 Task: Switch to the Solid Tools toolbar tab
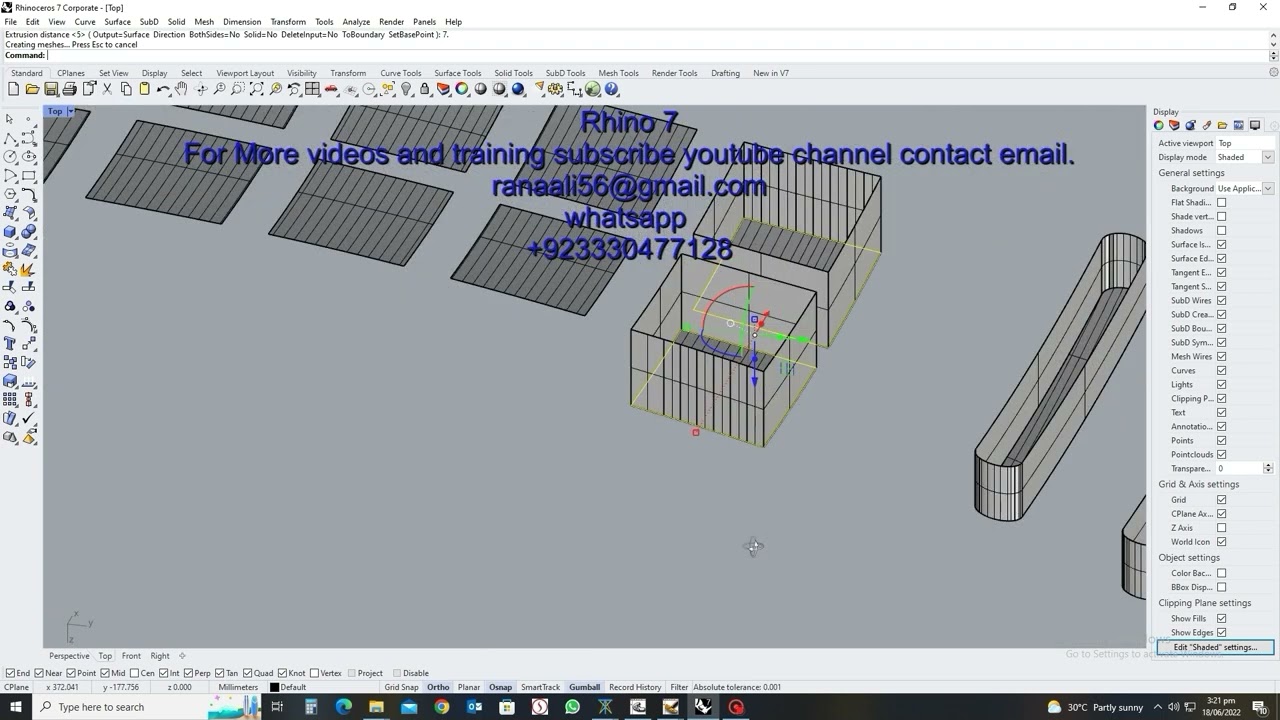(513, 73)
